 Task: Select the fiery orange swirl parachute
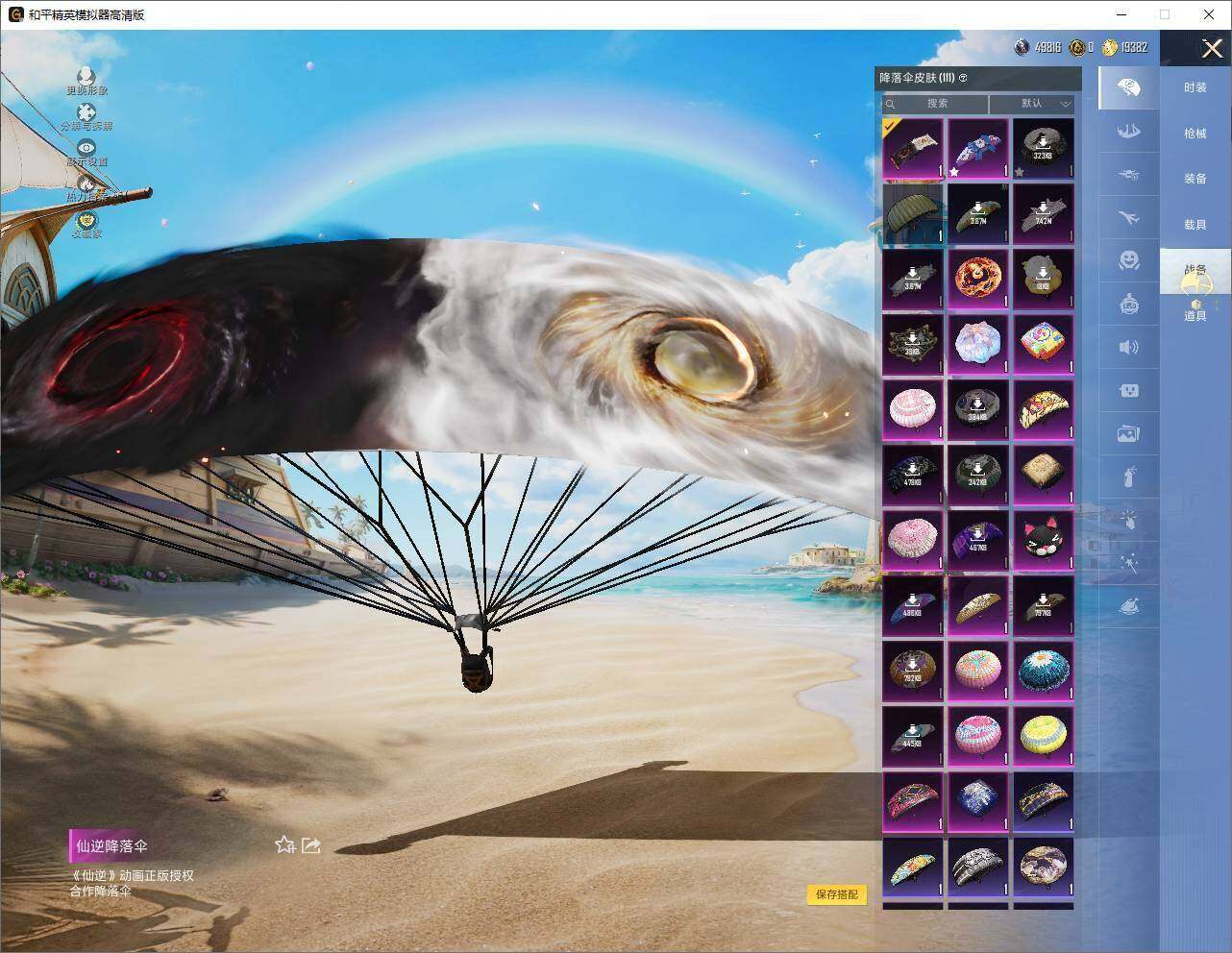(x=978, y=279)
